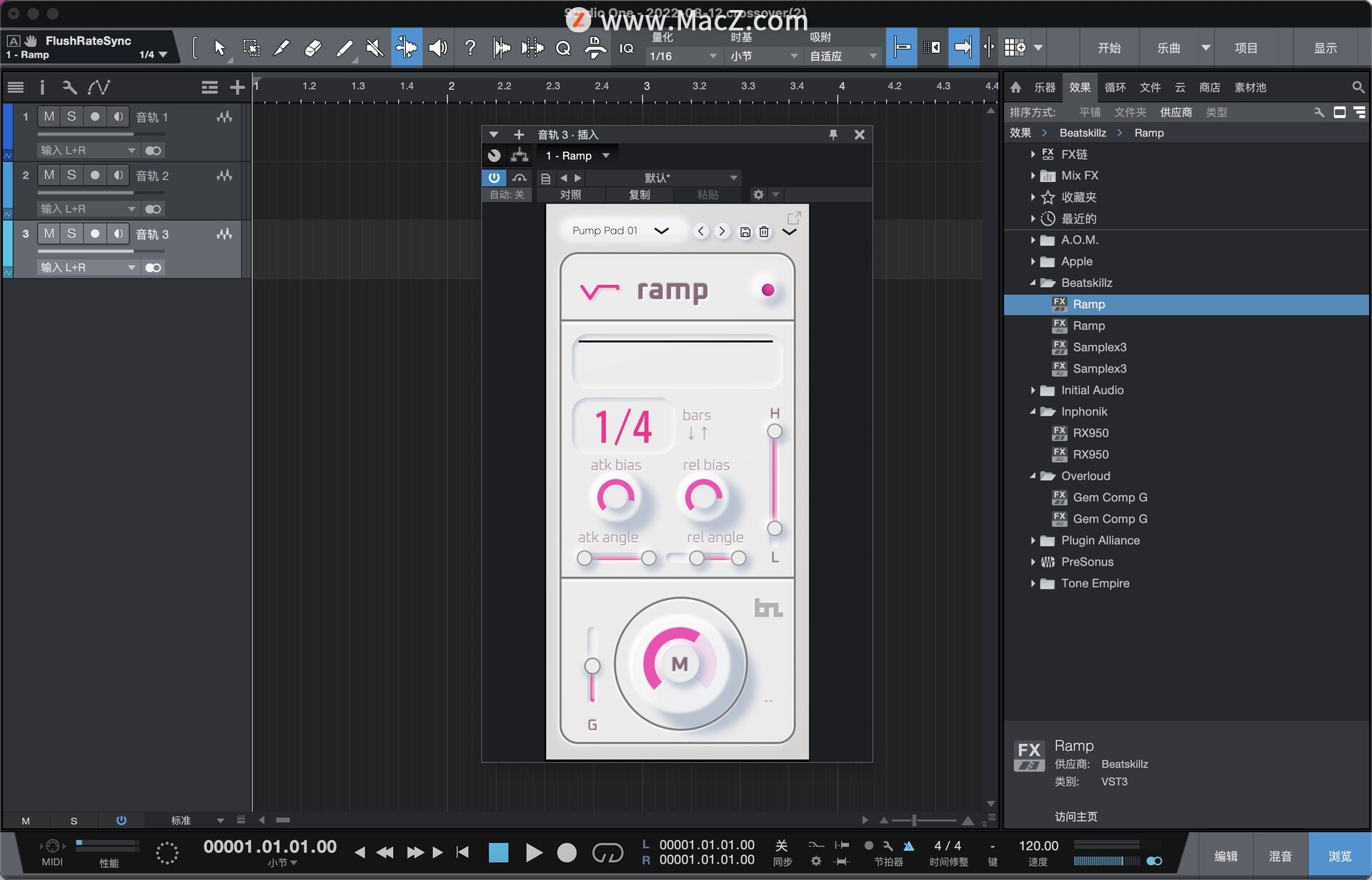Arm record on track 音轨 3
Image resolution: width=1372 pixels, height=880 pixels.
[94, 234]
